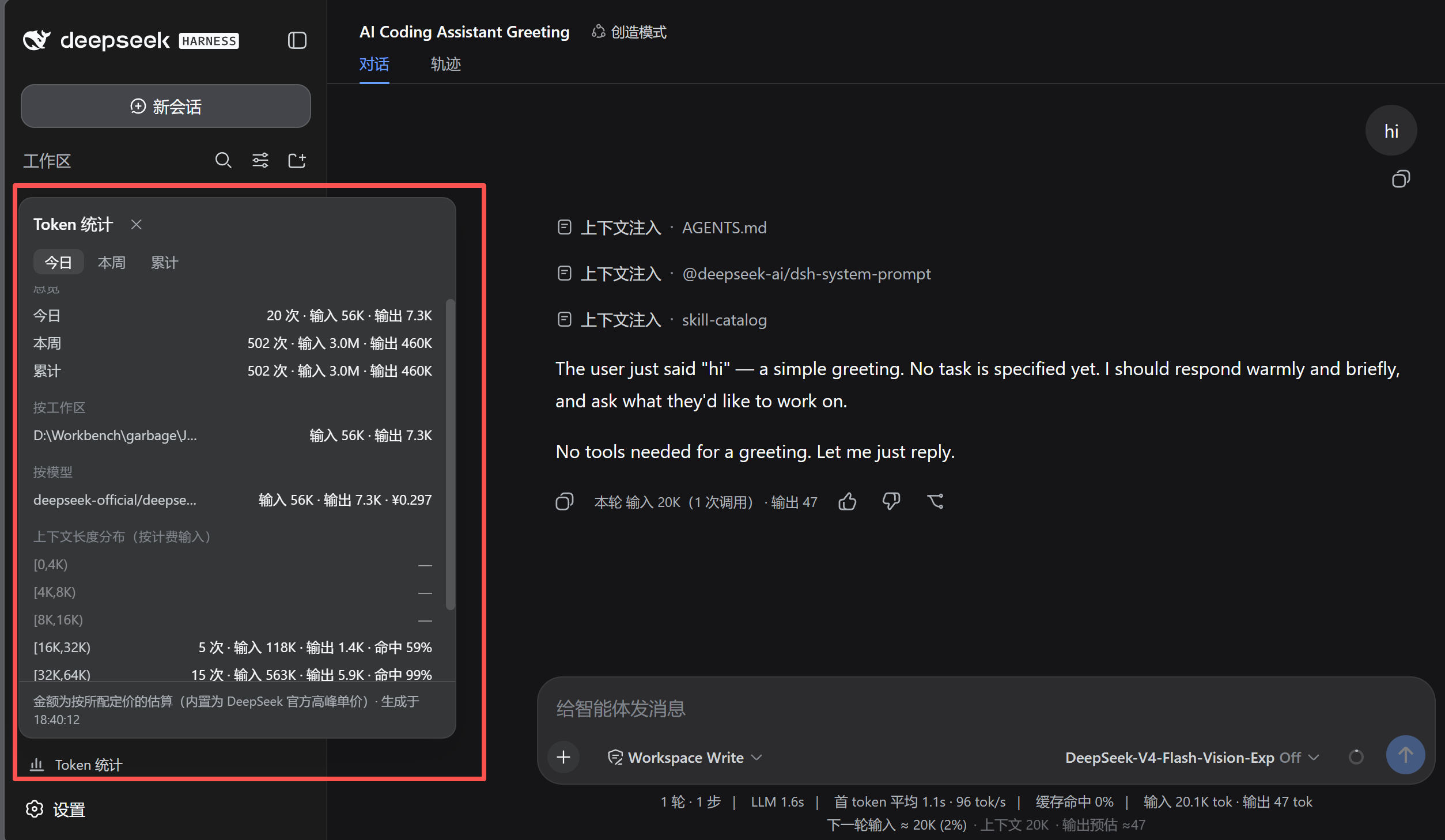Select the 今日 tab
1445x840 pixels.
point(58,263)
